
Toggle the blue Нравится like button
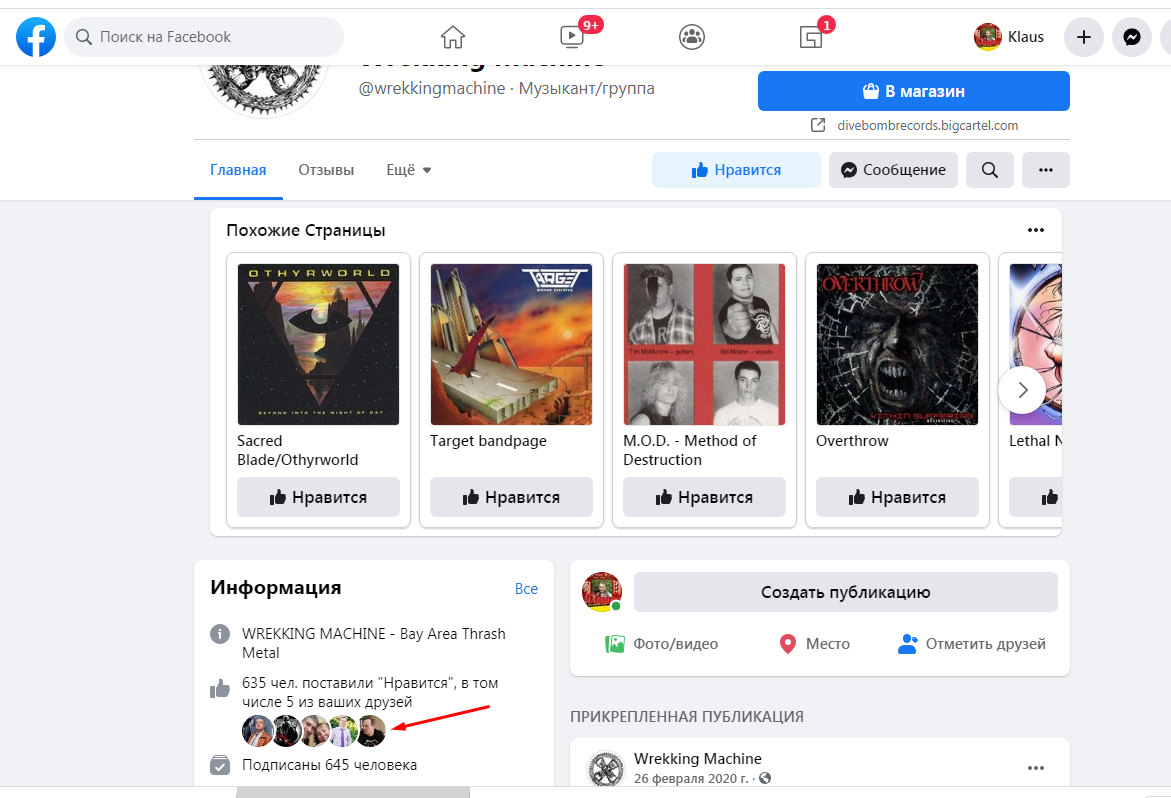coord(736,169)
